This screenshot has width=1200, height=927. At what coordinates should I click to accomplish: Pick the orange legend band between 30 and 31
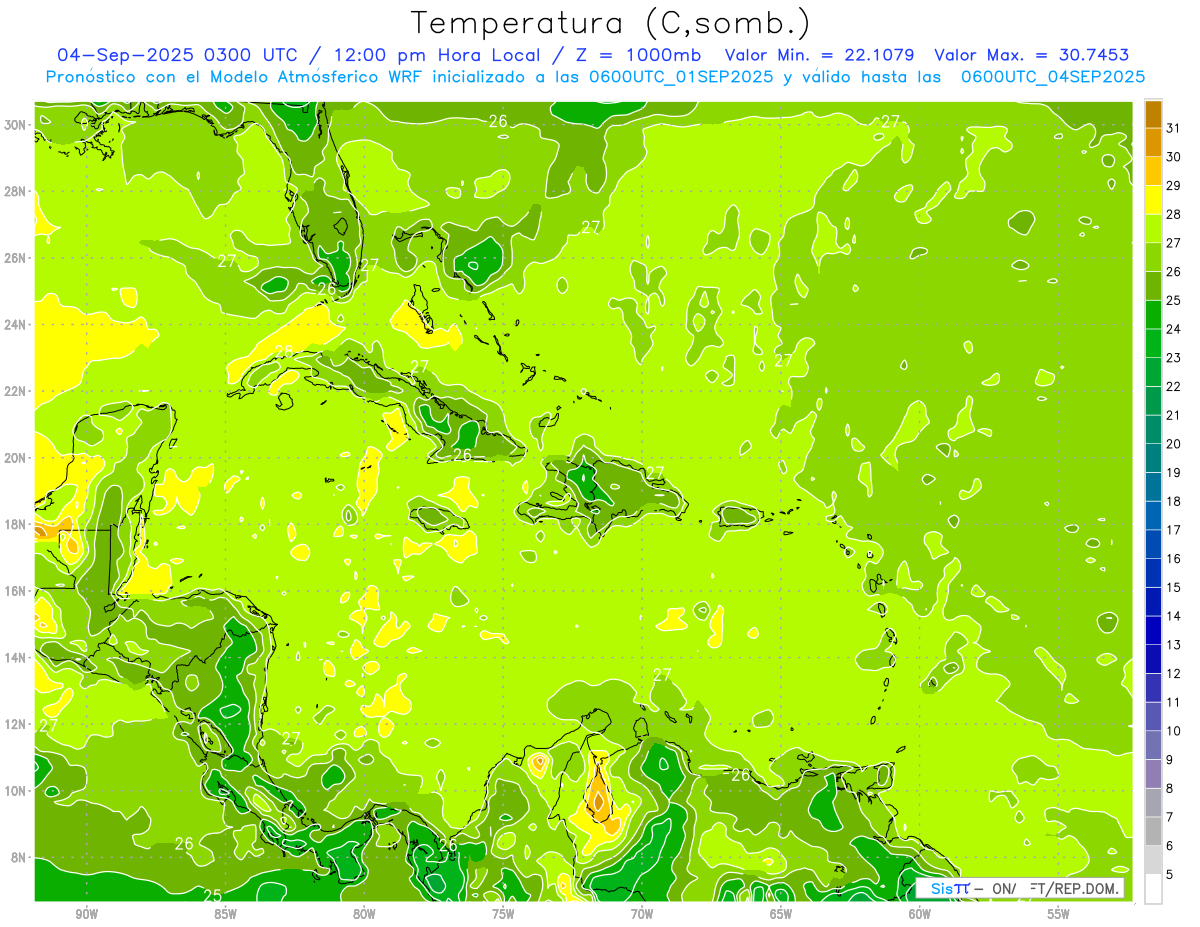1153,141
